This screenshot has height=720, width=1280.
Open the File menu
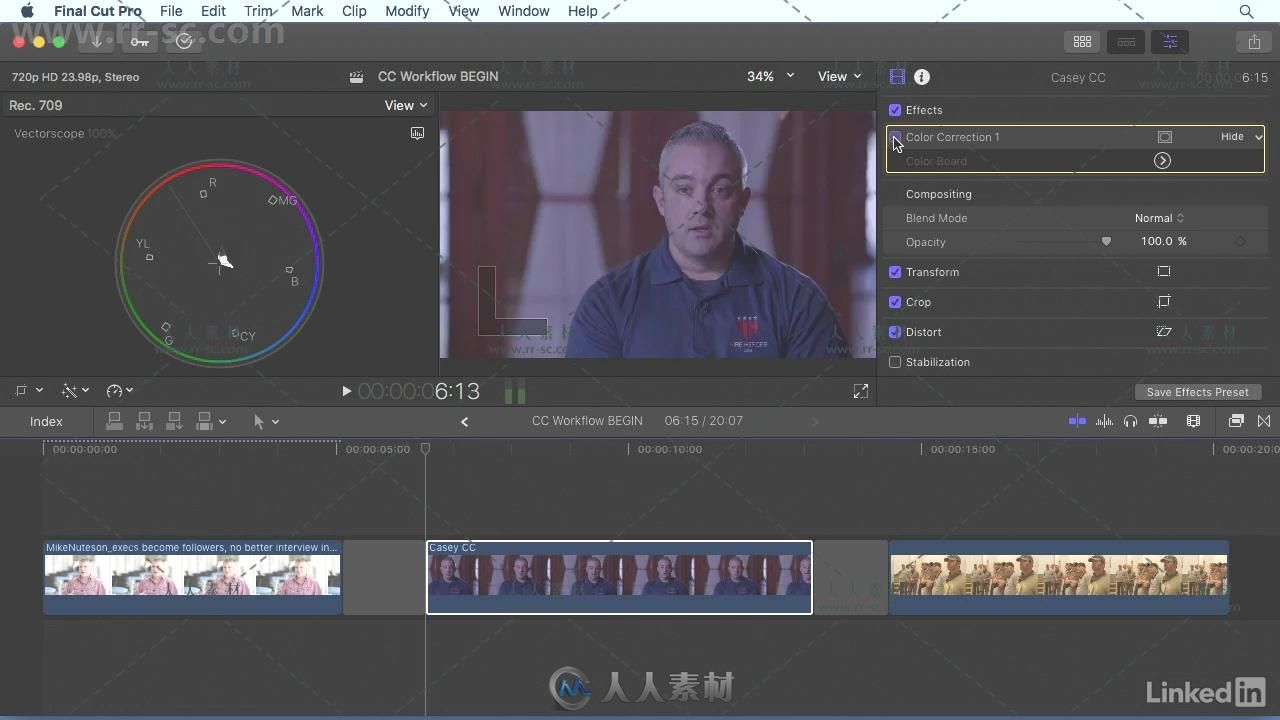[171, 11]
